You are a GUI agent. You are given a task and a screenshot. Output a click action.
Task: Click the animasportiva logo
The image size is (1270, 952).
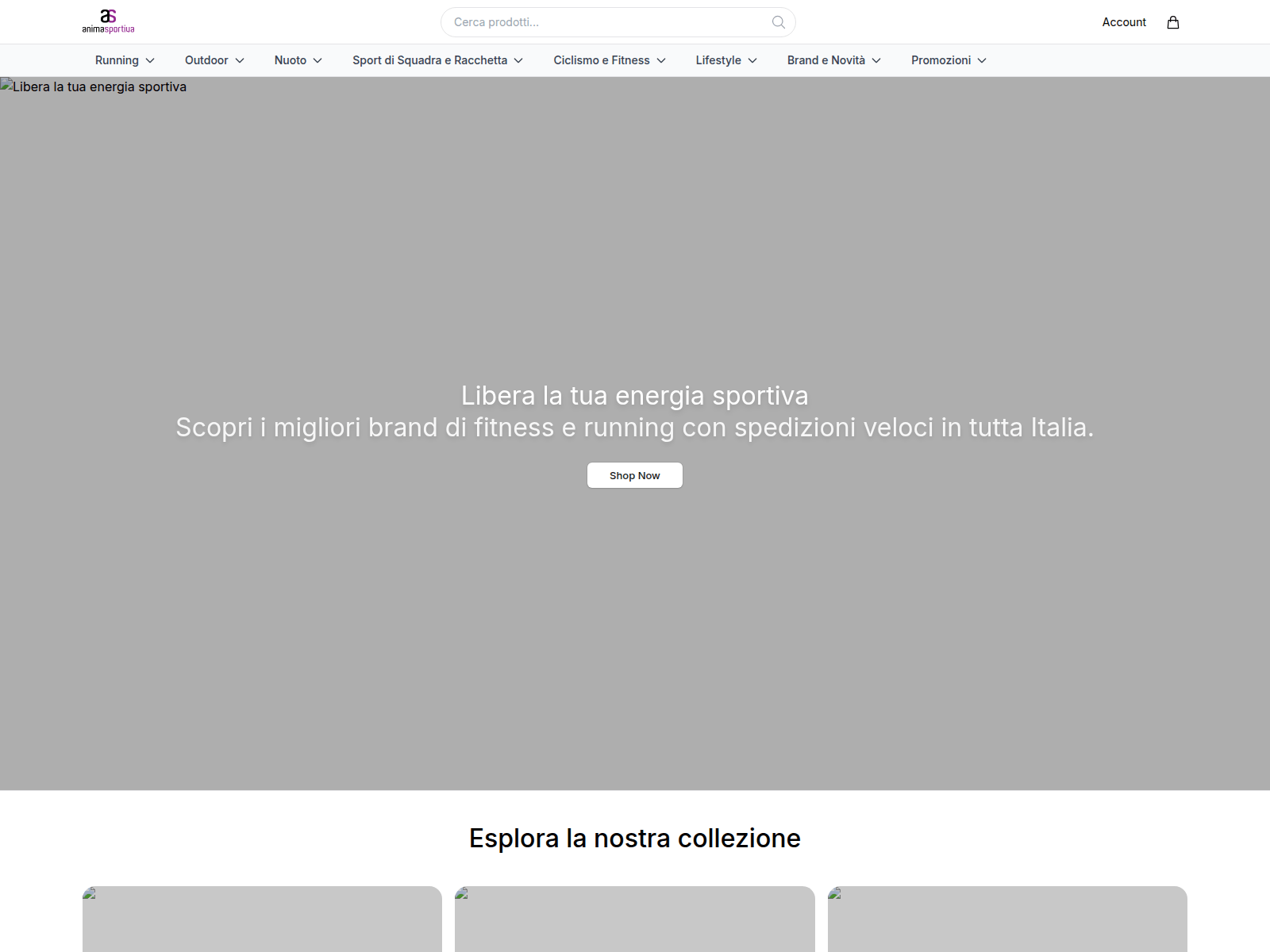pyautogui.click(x=108, y=21)
